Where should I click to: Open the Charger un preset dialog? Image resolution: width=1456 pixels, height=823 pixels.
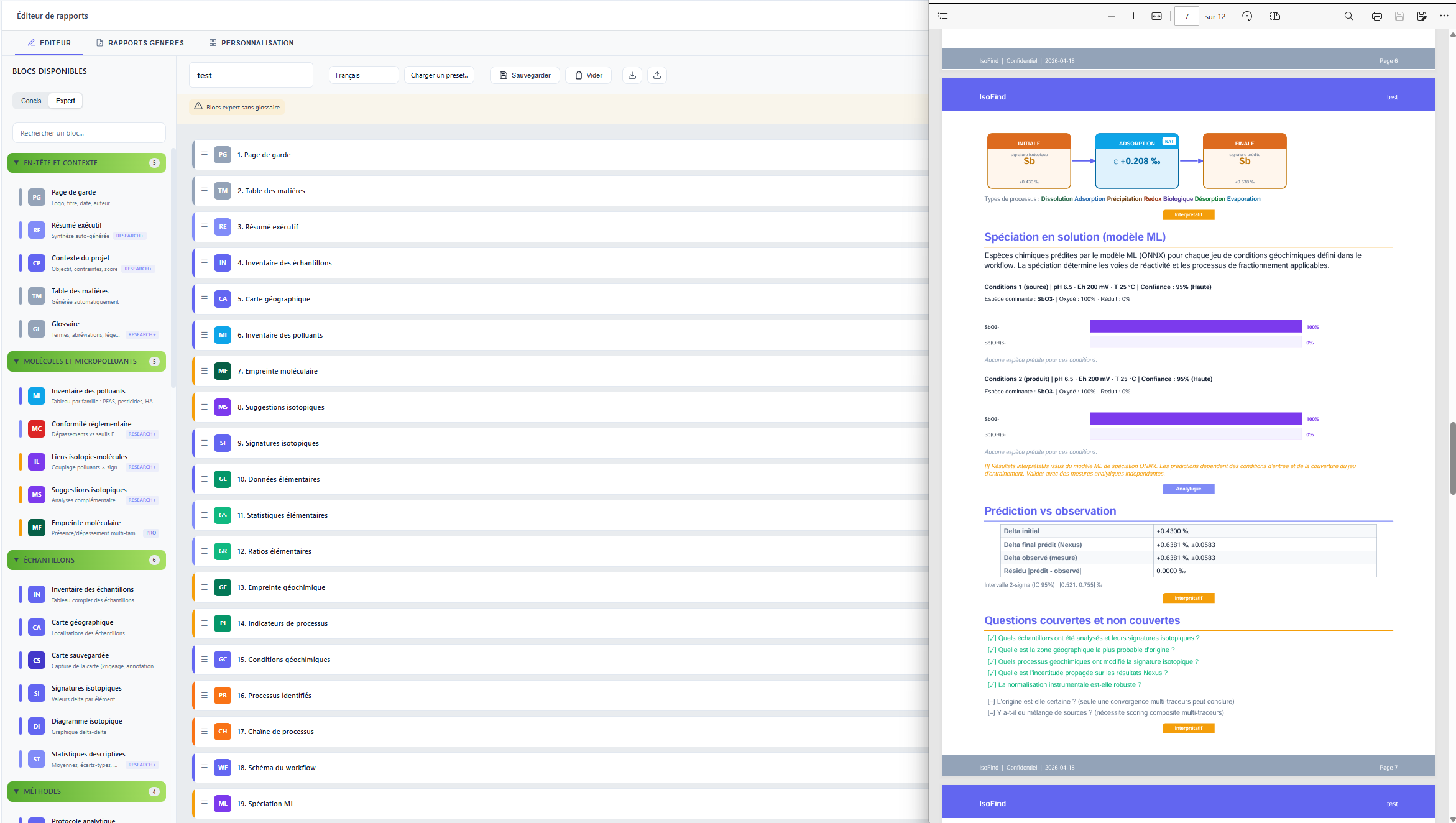point(439,75)
